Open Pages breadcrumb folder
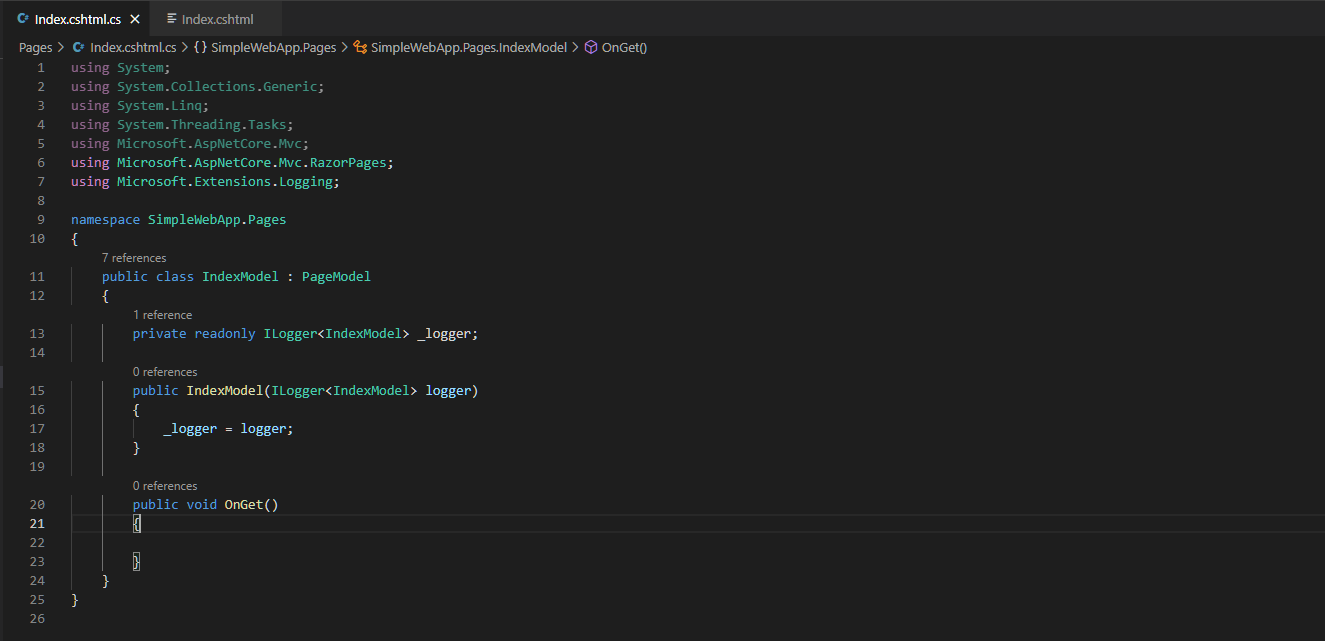1325x641 pixels. (x=35, y=47)
